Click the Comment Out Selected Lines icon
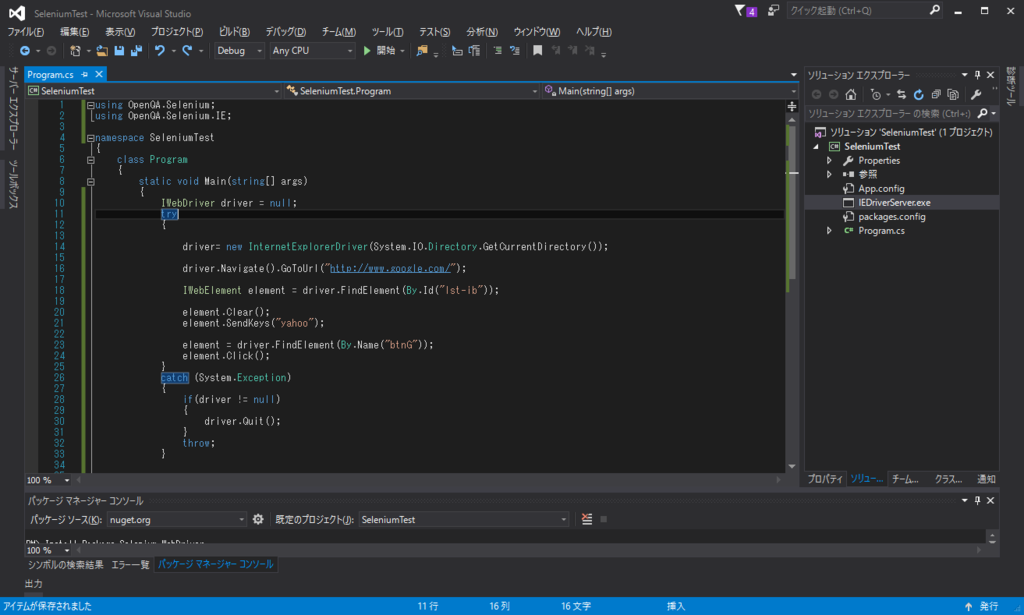 [497, 50]
